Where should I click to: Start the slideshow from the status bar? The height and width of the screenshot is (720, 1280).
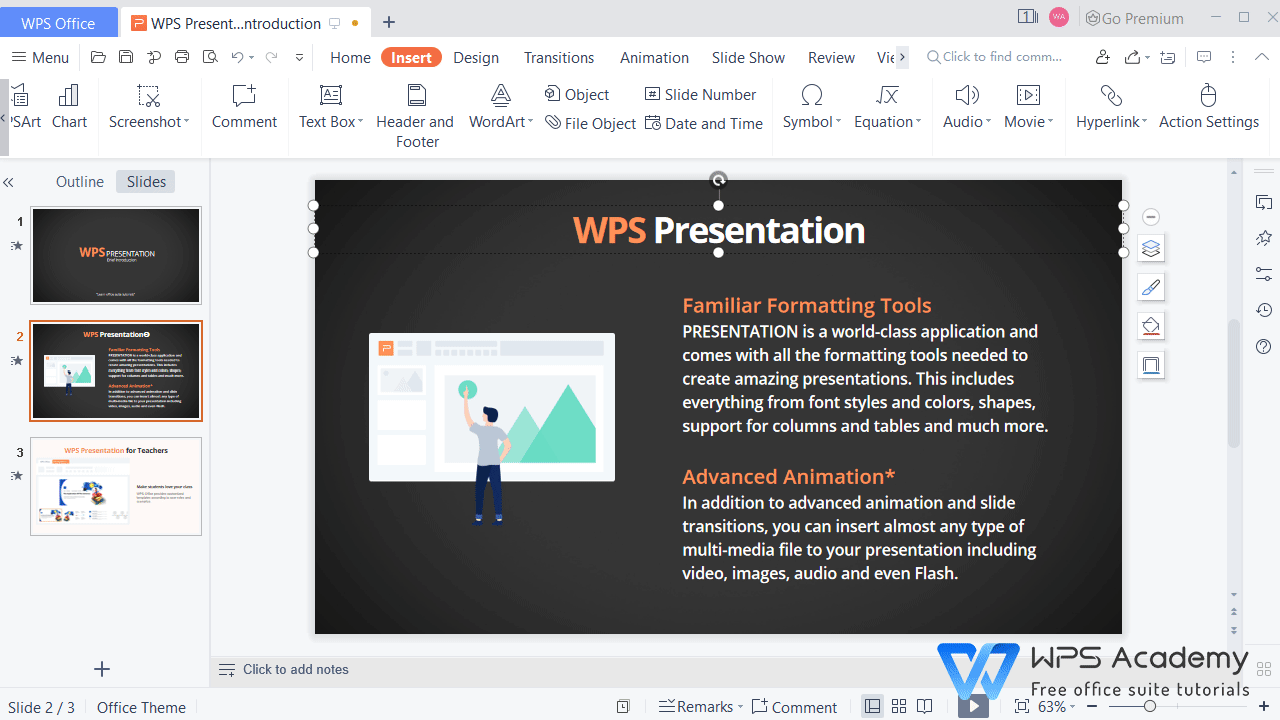[x=972, y=706]
